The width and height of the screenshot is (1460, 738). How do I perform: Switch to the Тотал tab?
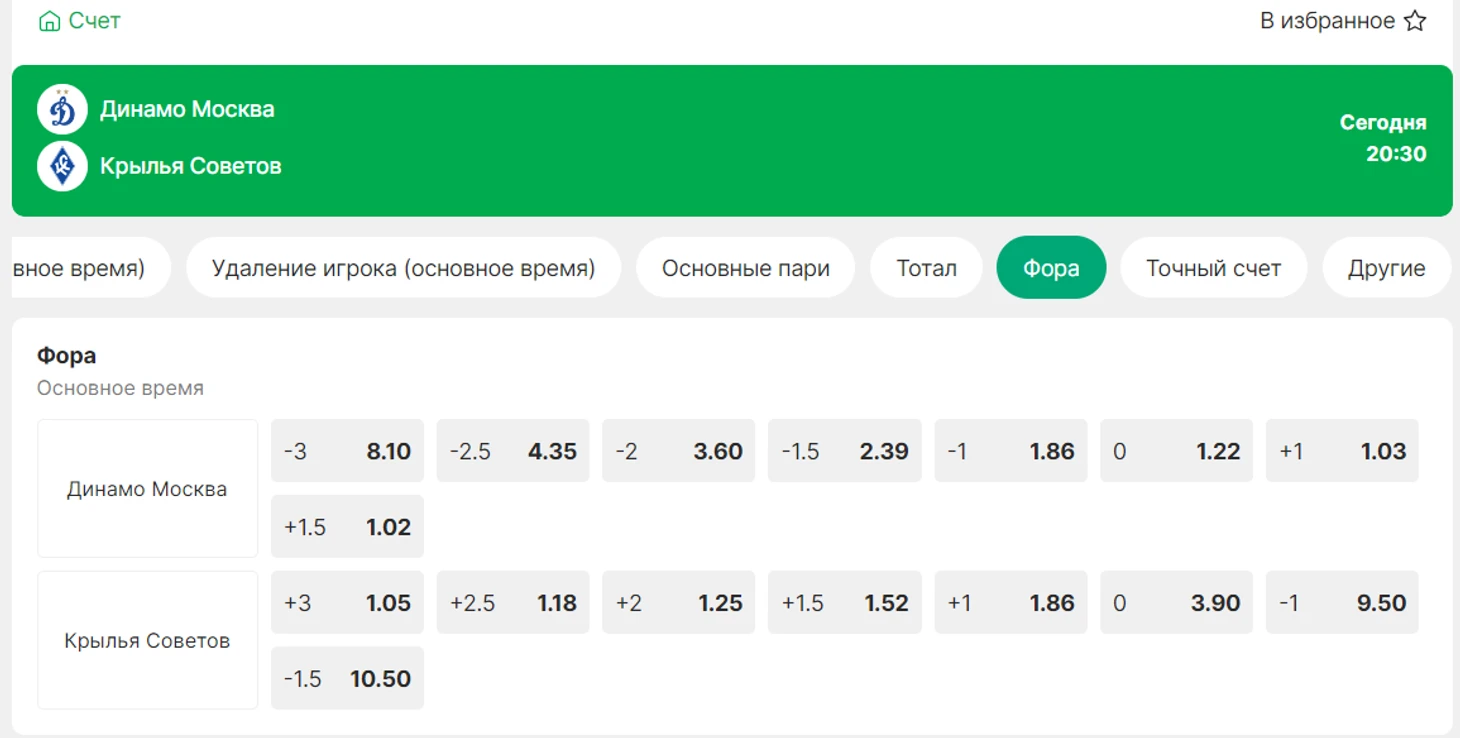click(926, 268)
